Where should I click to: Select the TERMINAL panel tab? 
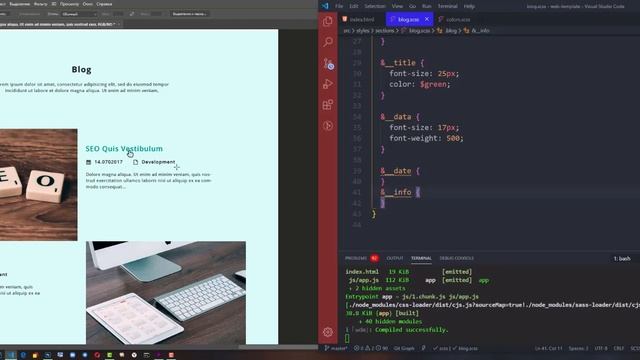pos(421,258)
